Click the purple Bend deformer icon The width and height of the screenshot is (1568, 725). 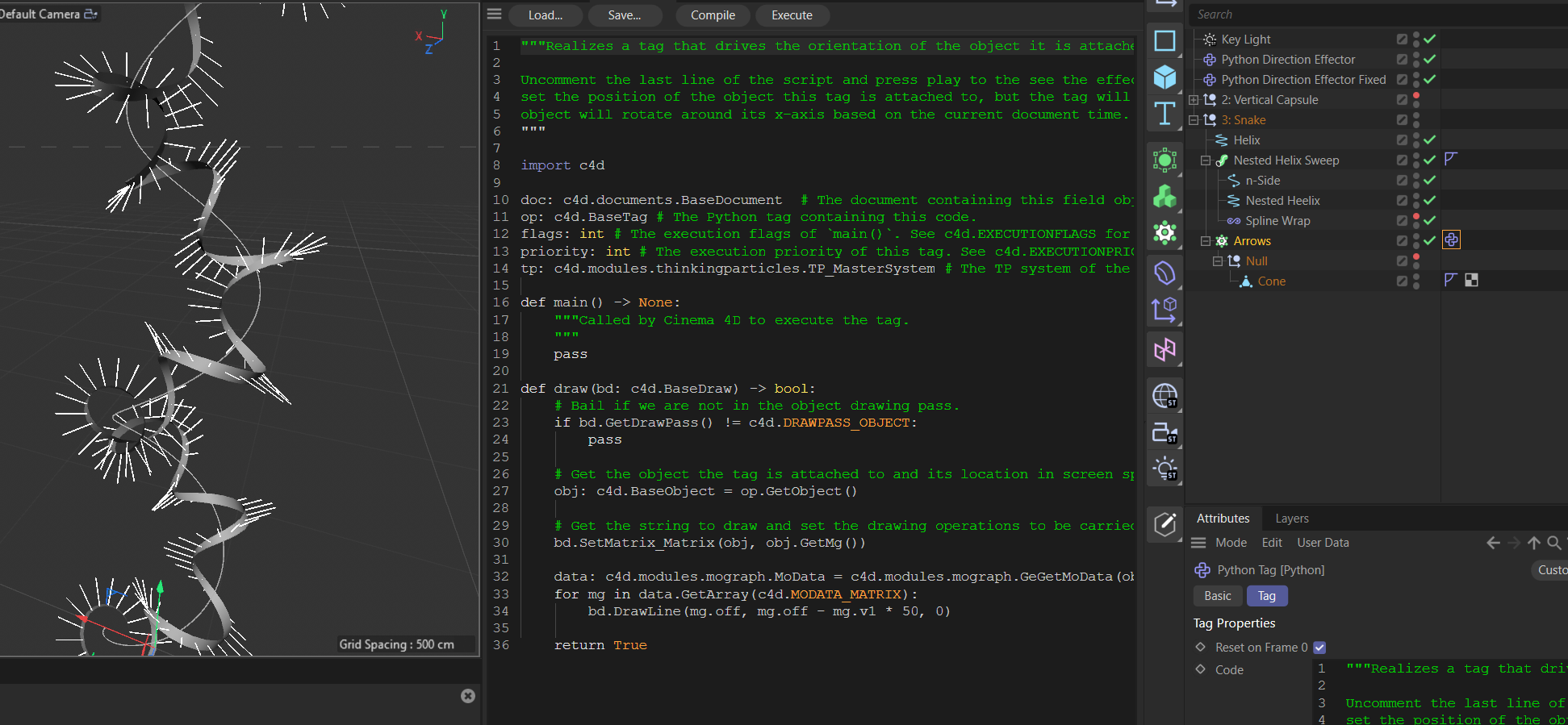1165,273
